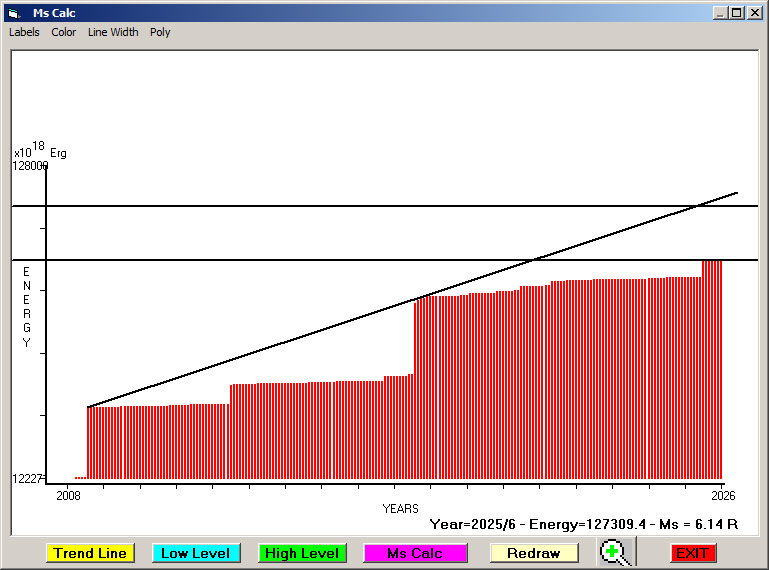Click the 128000 energy axis maximum label
The width and height of the screenshot is (769, 570).
pos(30,166)
